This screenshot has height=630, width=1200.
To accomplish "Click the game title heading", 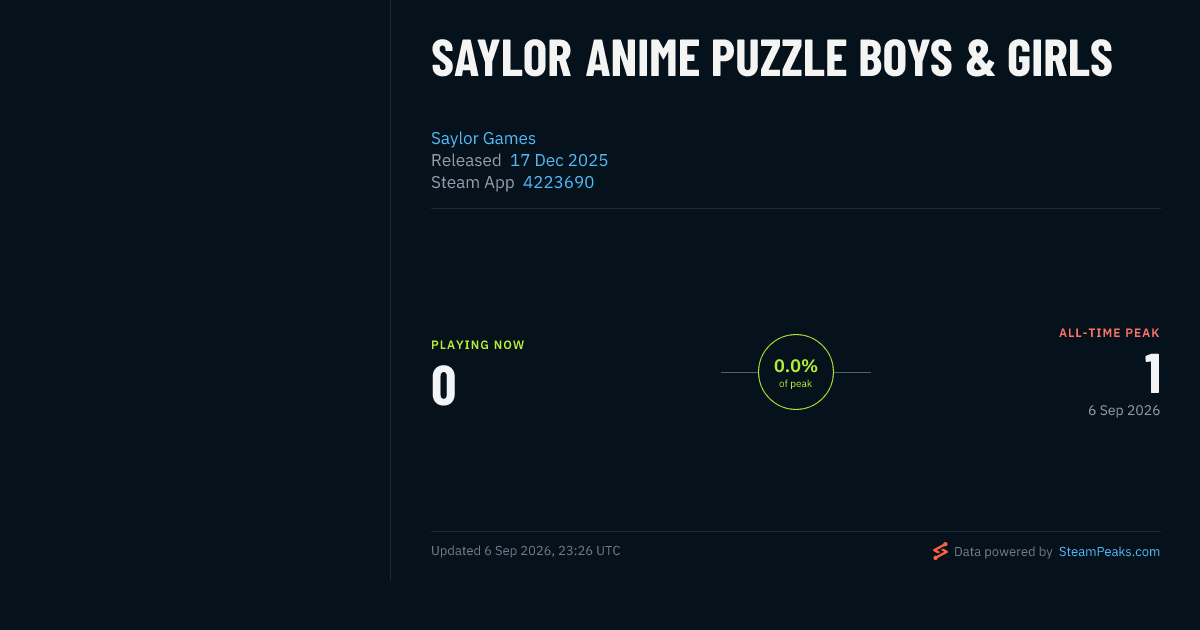I will 772,59.
